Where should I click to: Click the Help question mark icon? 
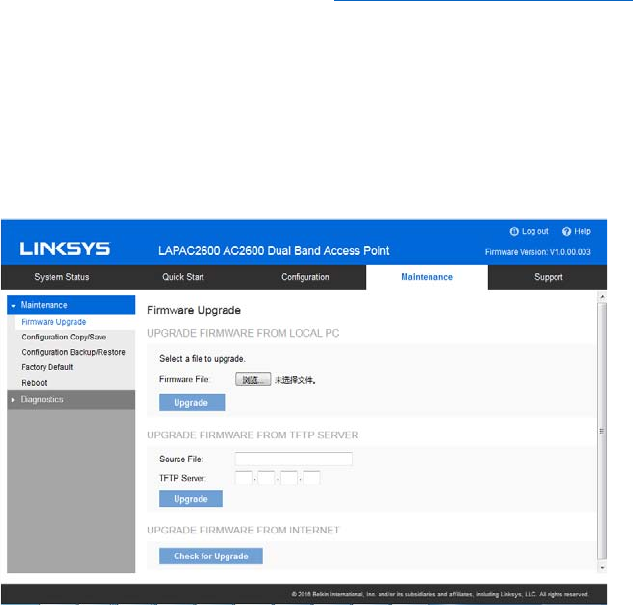566,231
